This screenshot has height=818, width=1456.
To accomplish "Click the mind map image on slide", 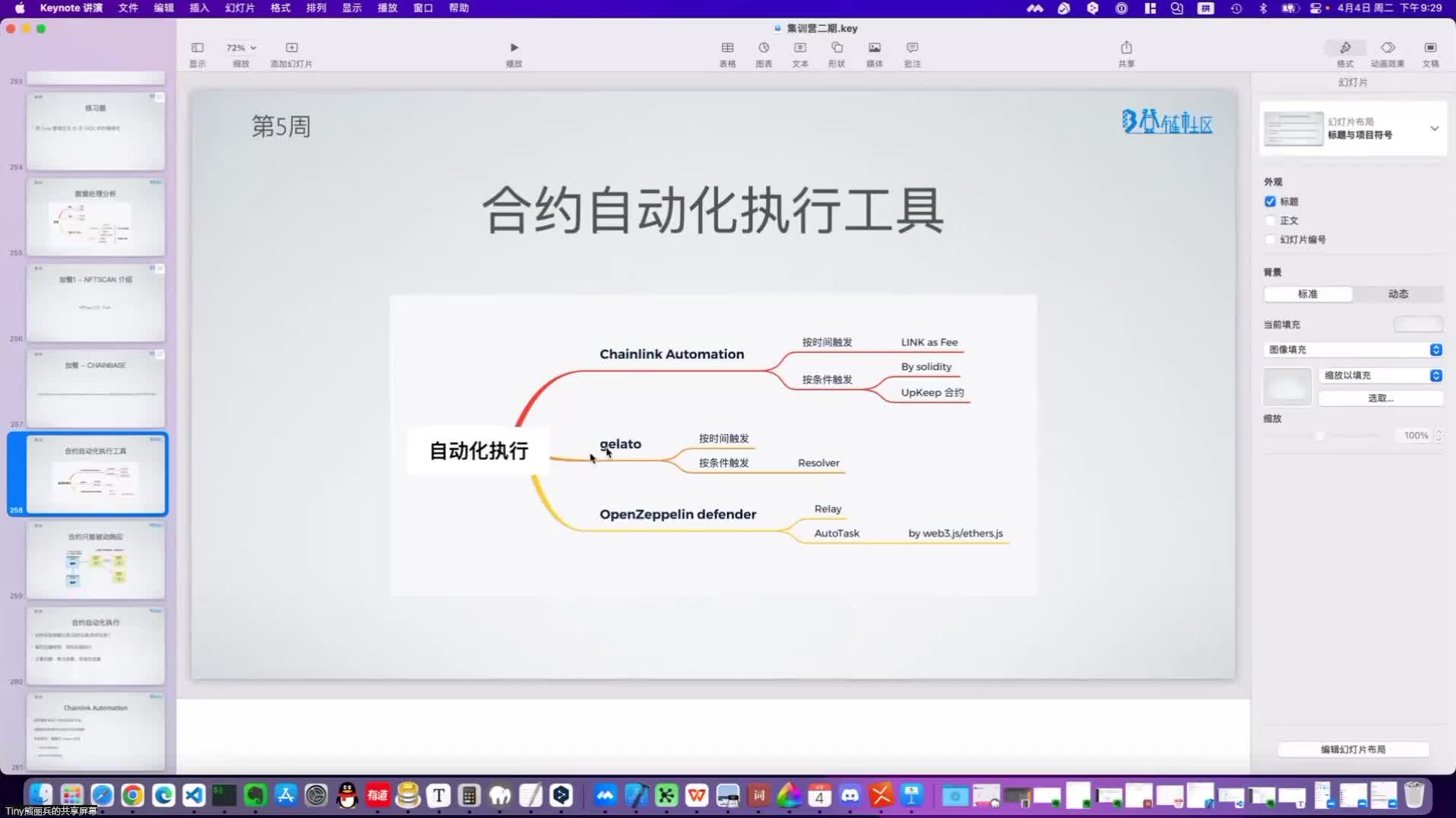I will pyautogui.click(x=713, y=445).
